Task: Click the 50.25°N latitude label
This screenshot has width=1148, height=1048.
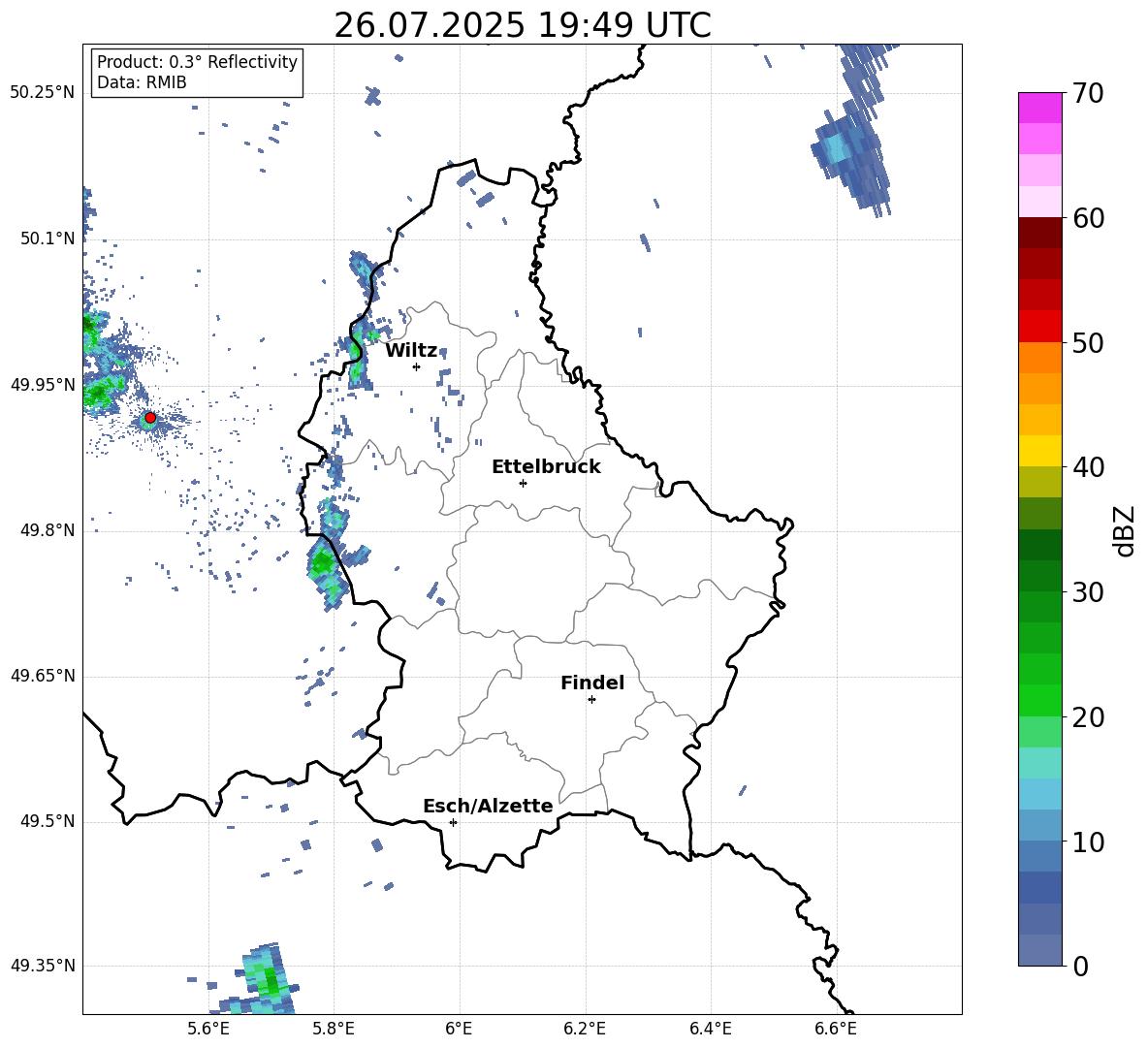Action: pyautogui.click(x=43, y=93)
